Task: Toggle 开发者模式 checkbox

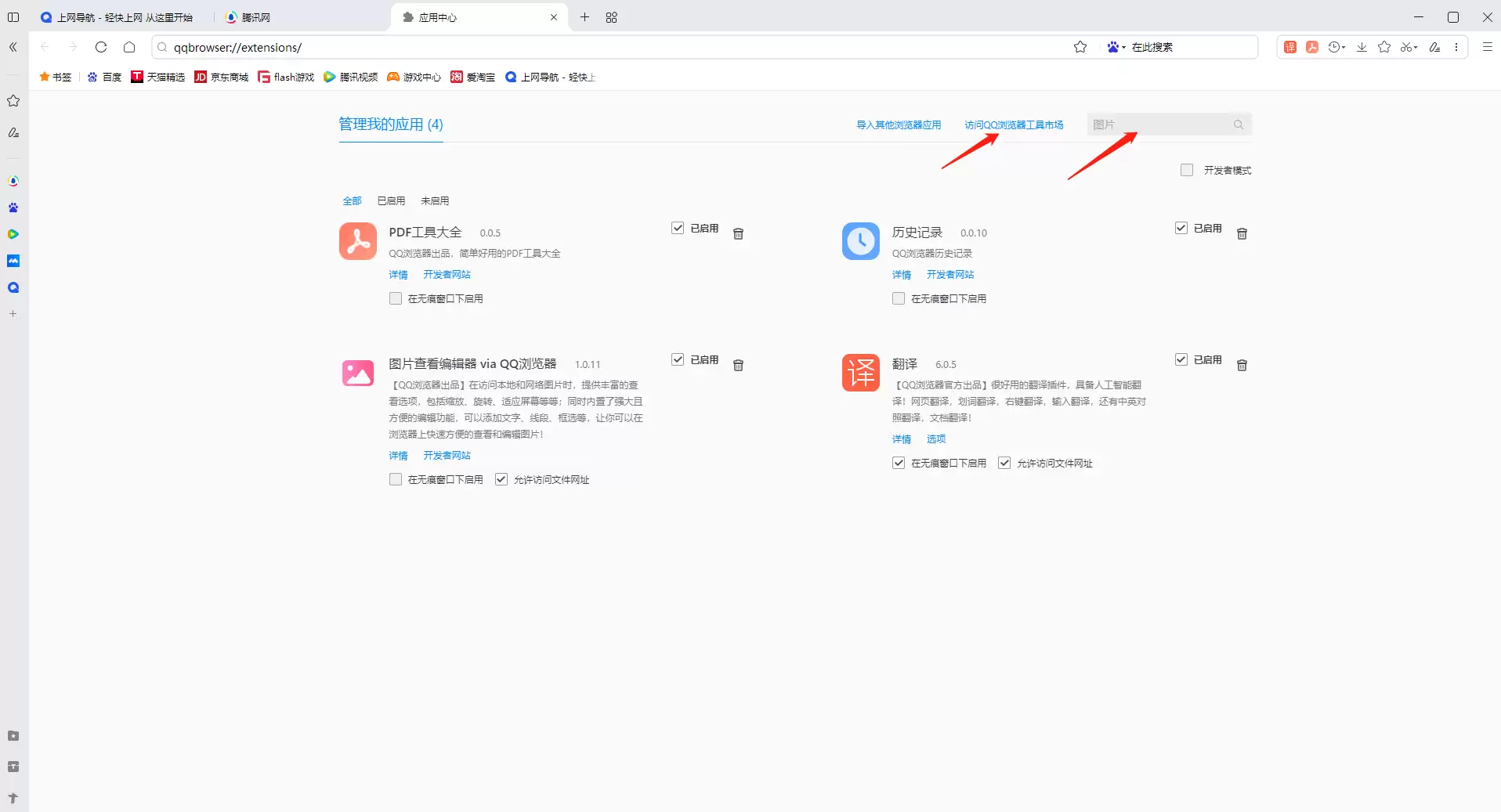Action: pos(1187,170)
